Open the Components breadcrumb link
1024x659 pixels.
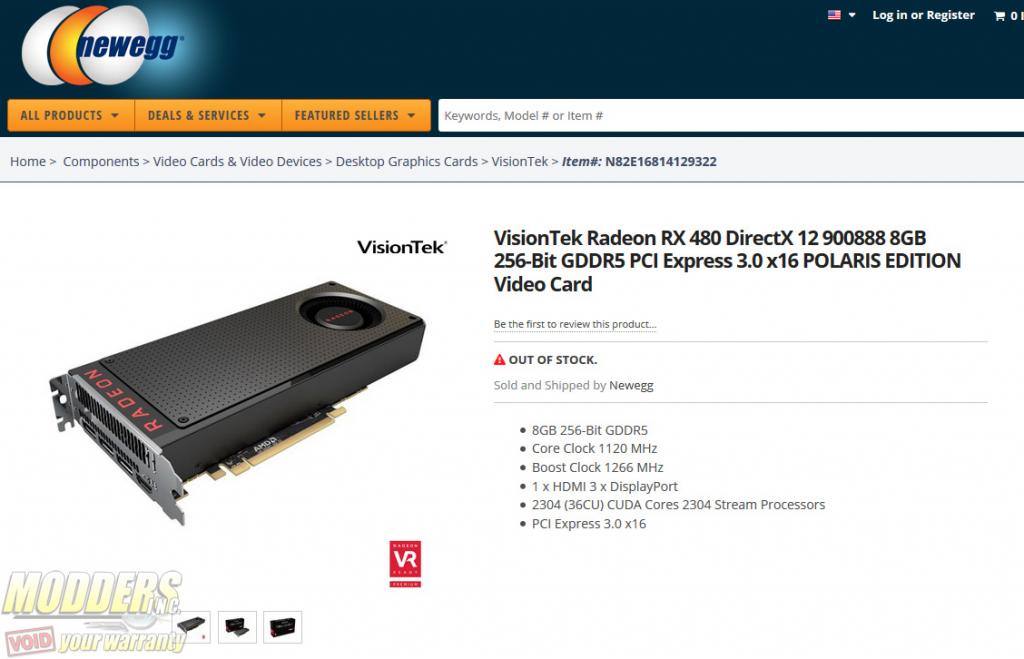tap(101, 161)
